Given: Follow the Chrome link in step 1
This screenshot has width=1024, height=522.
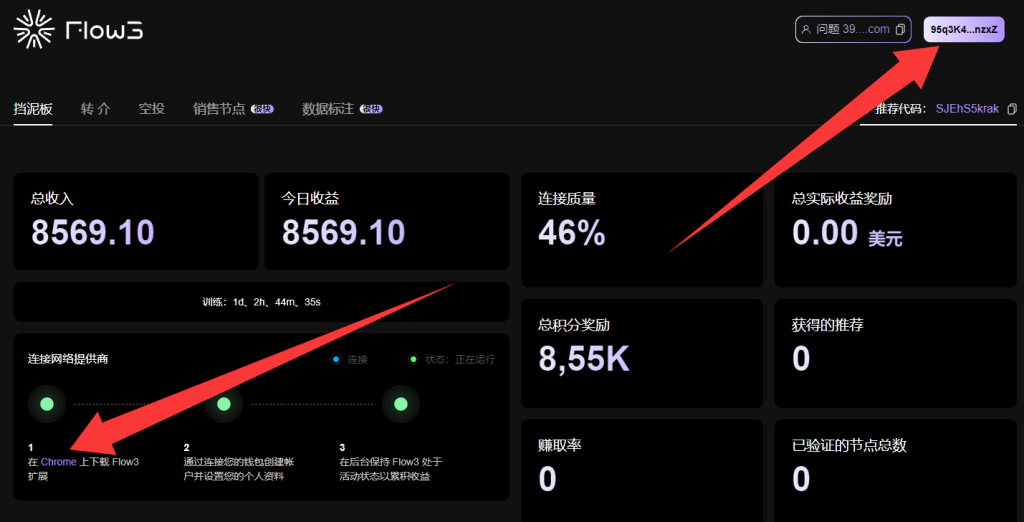Looking at the screenshot, I should tap(58, 462).
